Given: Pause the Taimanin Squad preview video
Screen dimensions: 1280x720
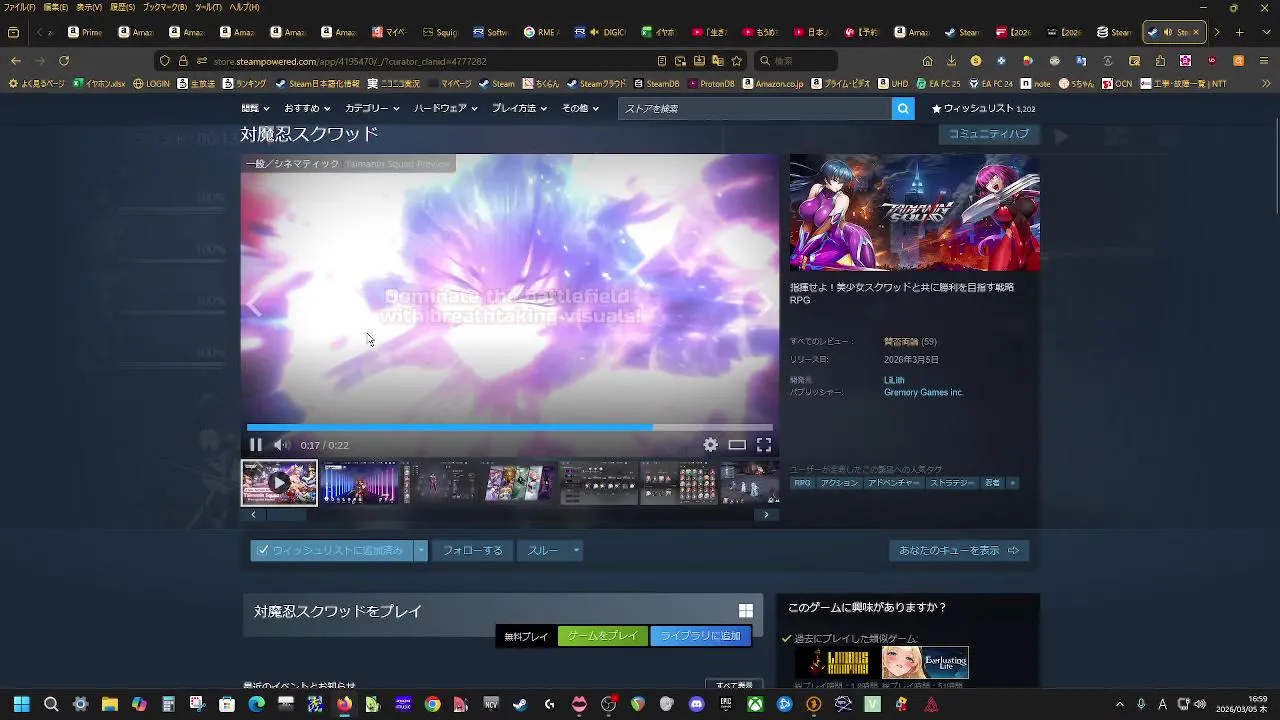Looking at the screenshot, I should click(256, 445).
